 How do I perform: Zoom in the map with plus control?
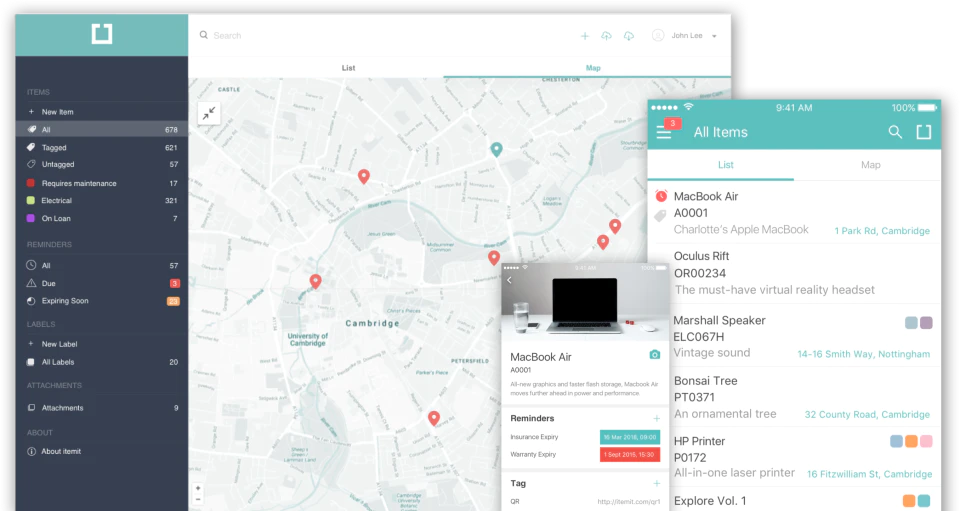pyautogui.click(x=198, y=488)
